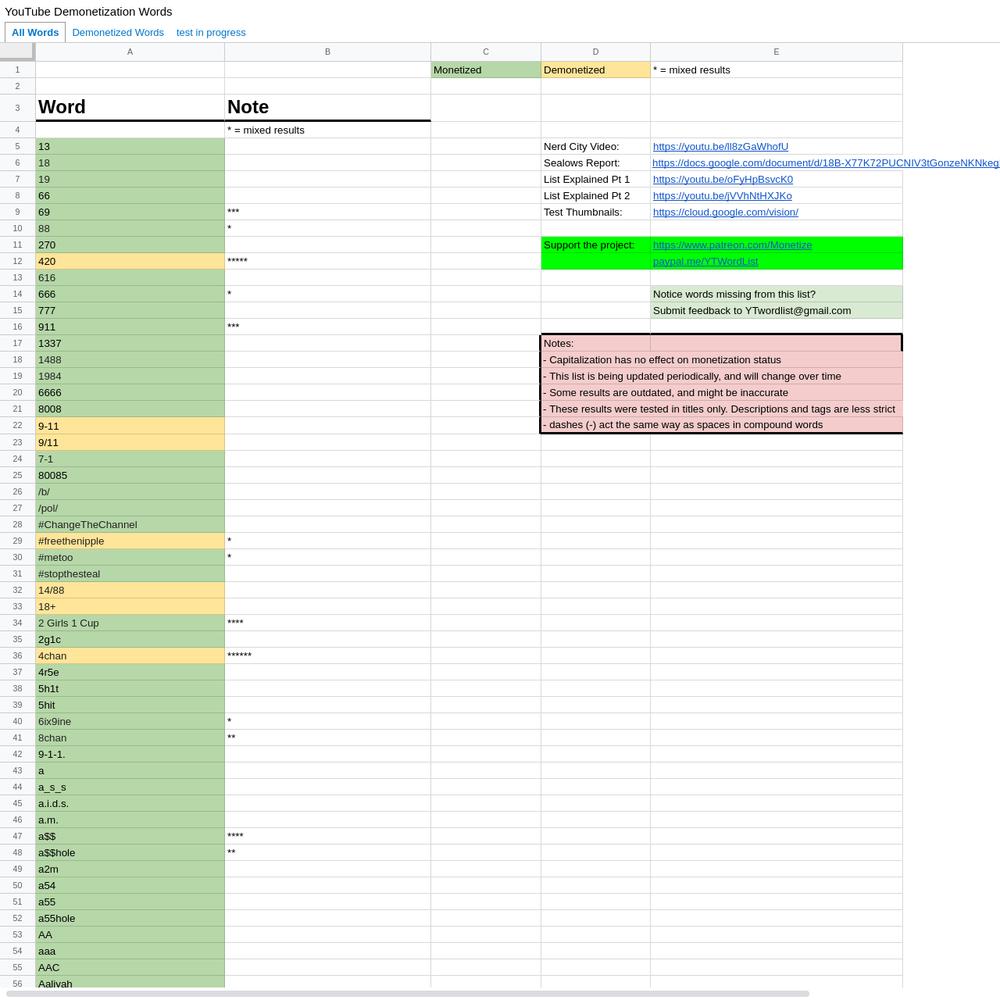Click the Nerd City Video label cell
Screen dimensions: 1000x1000
click(596, 147)
